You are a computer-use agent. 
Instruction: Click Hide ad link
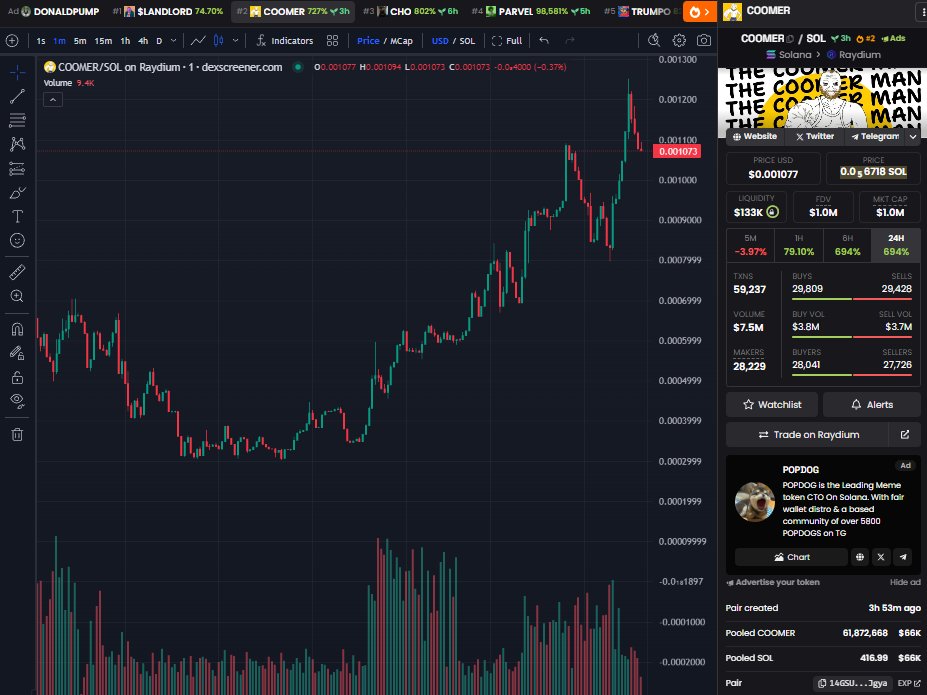click(x=905, y=582)
